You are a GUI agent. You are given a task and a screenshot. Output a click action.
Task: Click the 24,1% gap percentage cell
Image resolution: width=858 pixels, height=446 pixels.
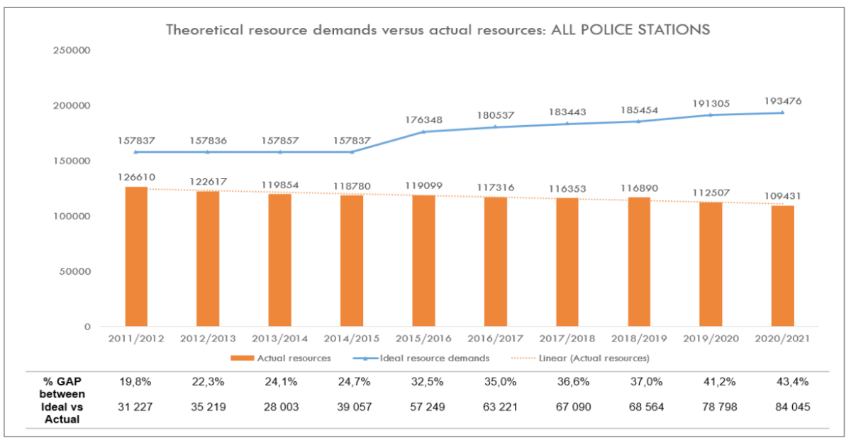pos(281,382)
